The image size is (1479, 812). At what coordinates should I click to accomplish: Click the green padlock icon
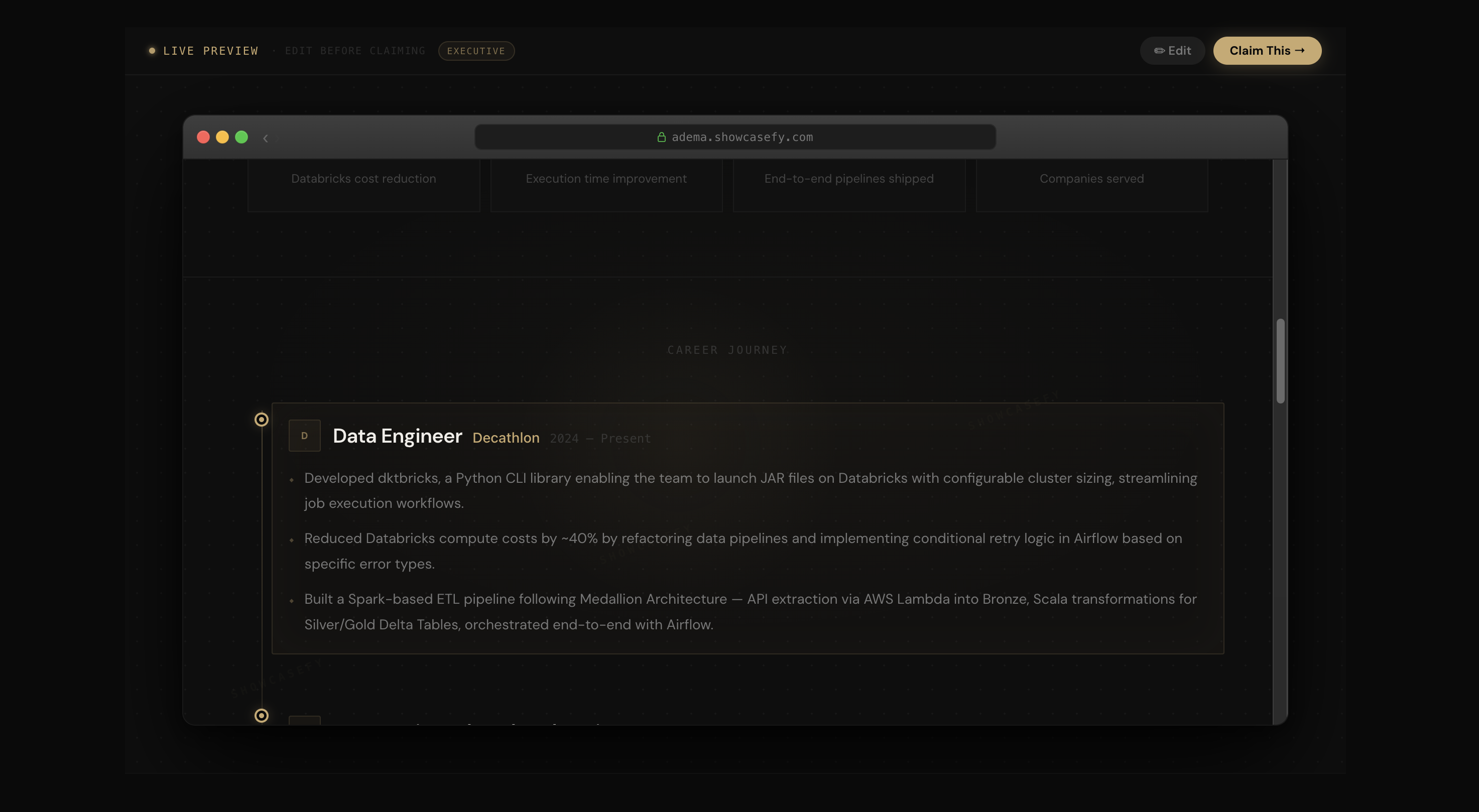coord(661,137)
